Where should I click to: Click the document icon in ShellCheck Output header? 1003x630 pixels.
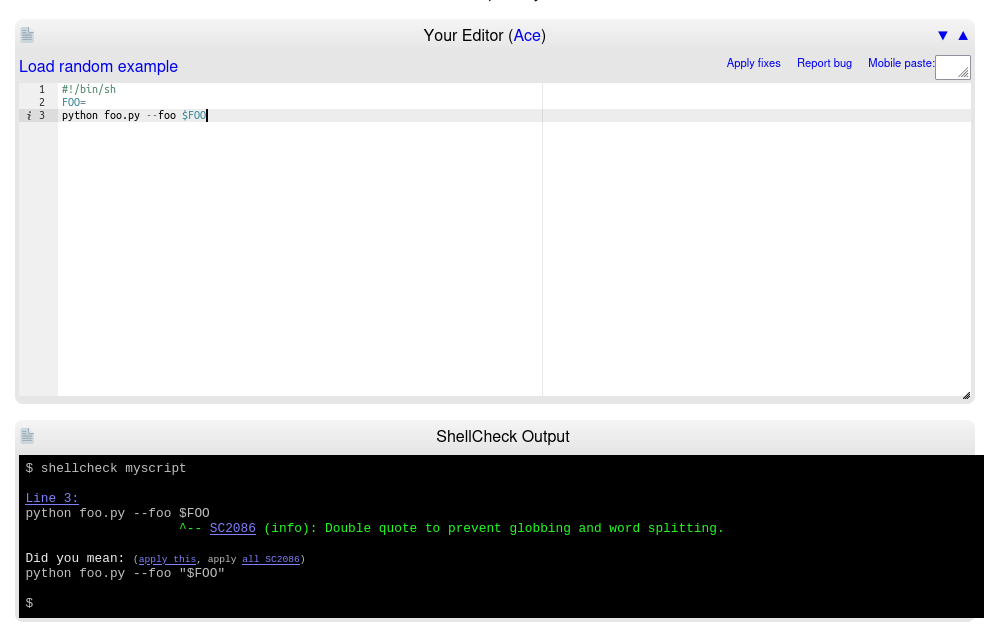click(27, 436)
